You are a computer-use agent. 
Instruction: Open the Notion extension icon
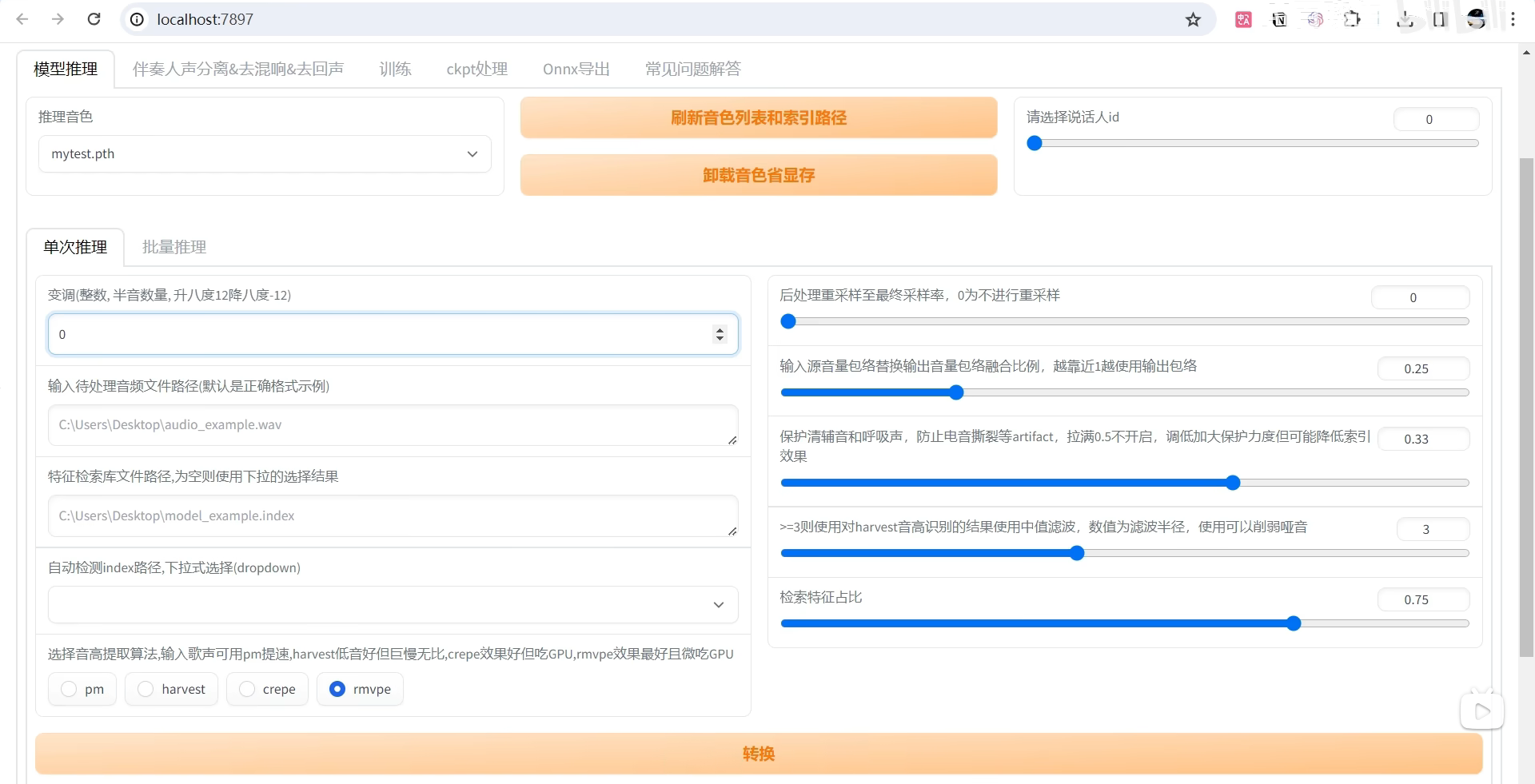tap(1279, 19)
